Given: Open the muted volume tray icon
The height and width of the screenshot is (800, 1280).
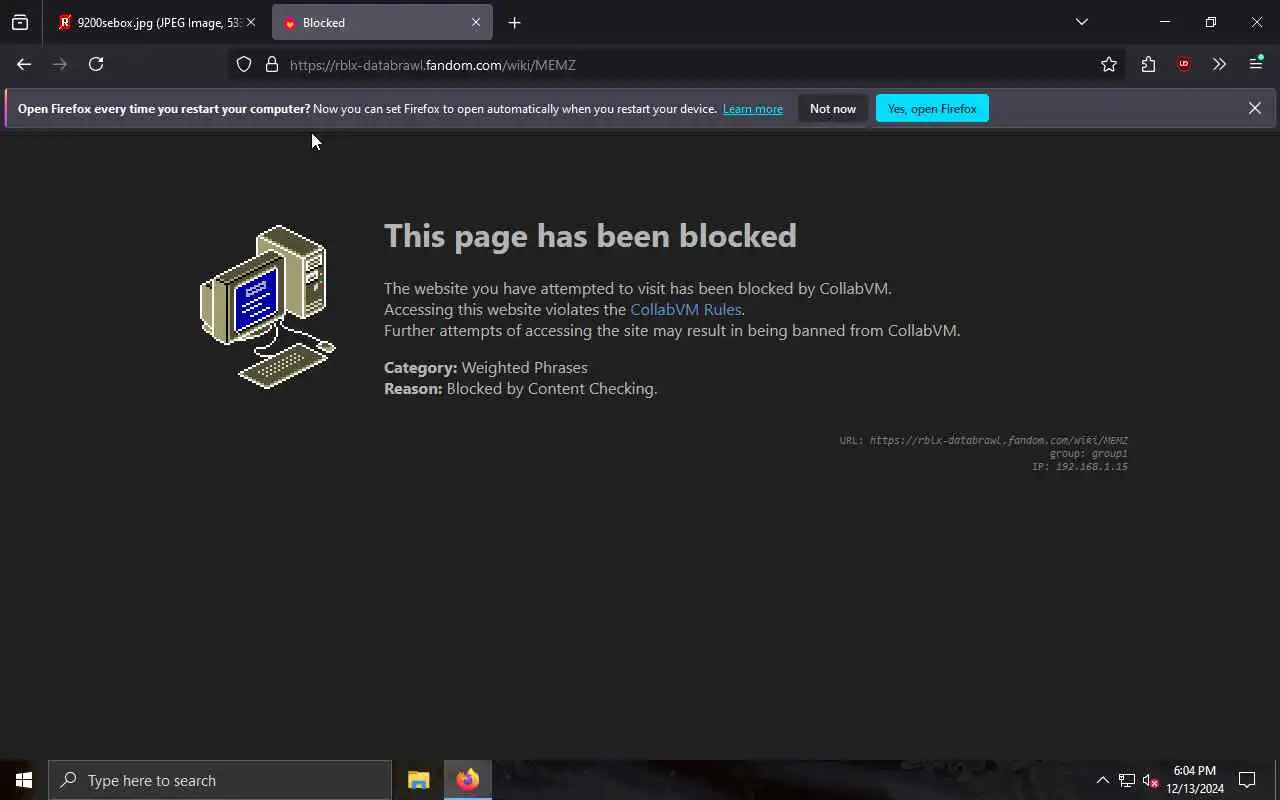Looking at the screenshot, I should 1150,780.
